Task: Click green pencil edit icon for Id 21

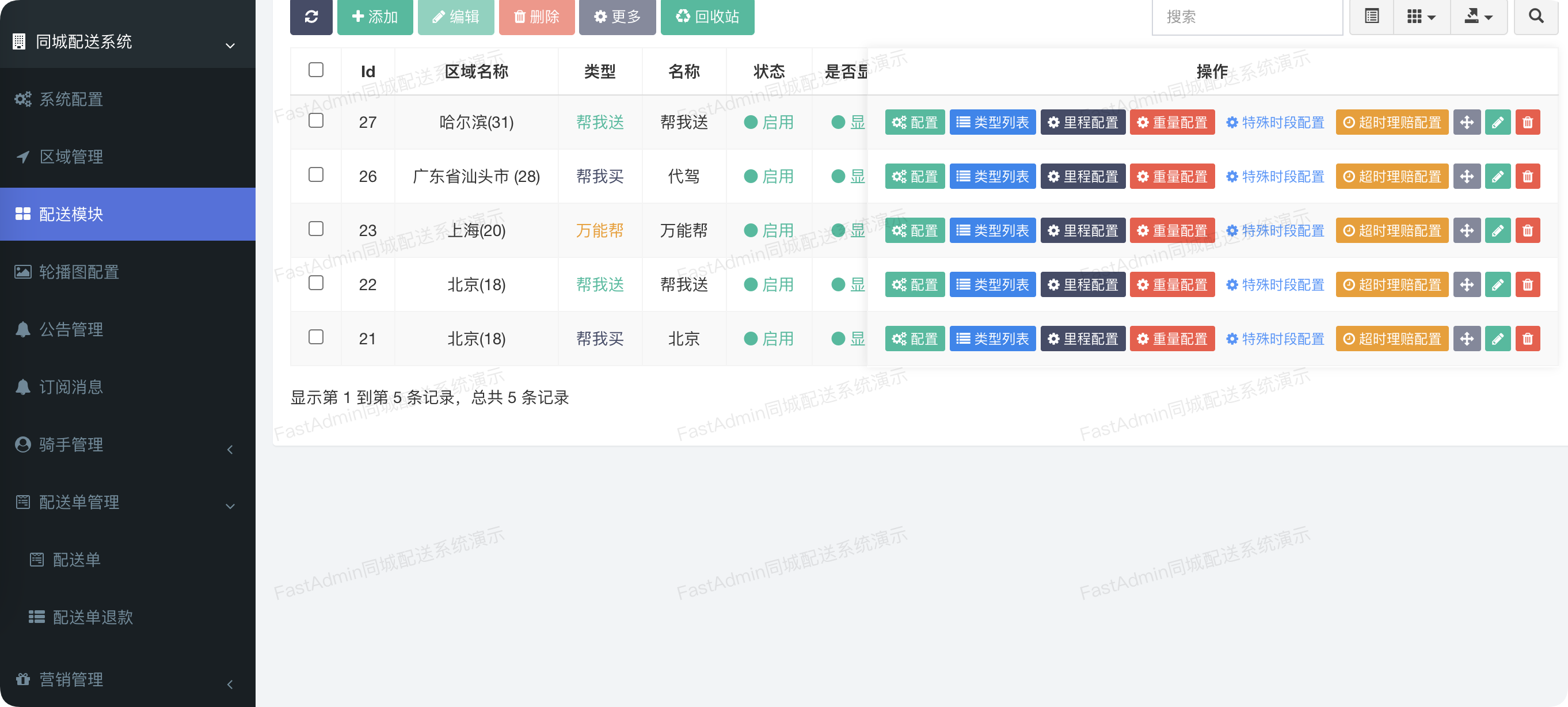Action: coord(1497,339)
